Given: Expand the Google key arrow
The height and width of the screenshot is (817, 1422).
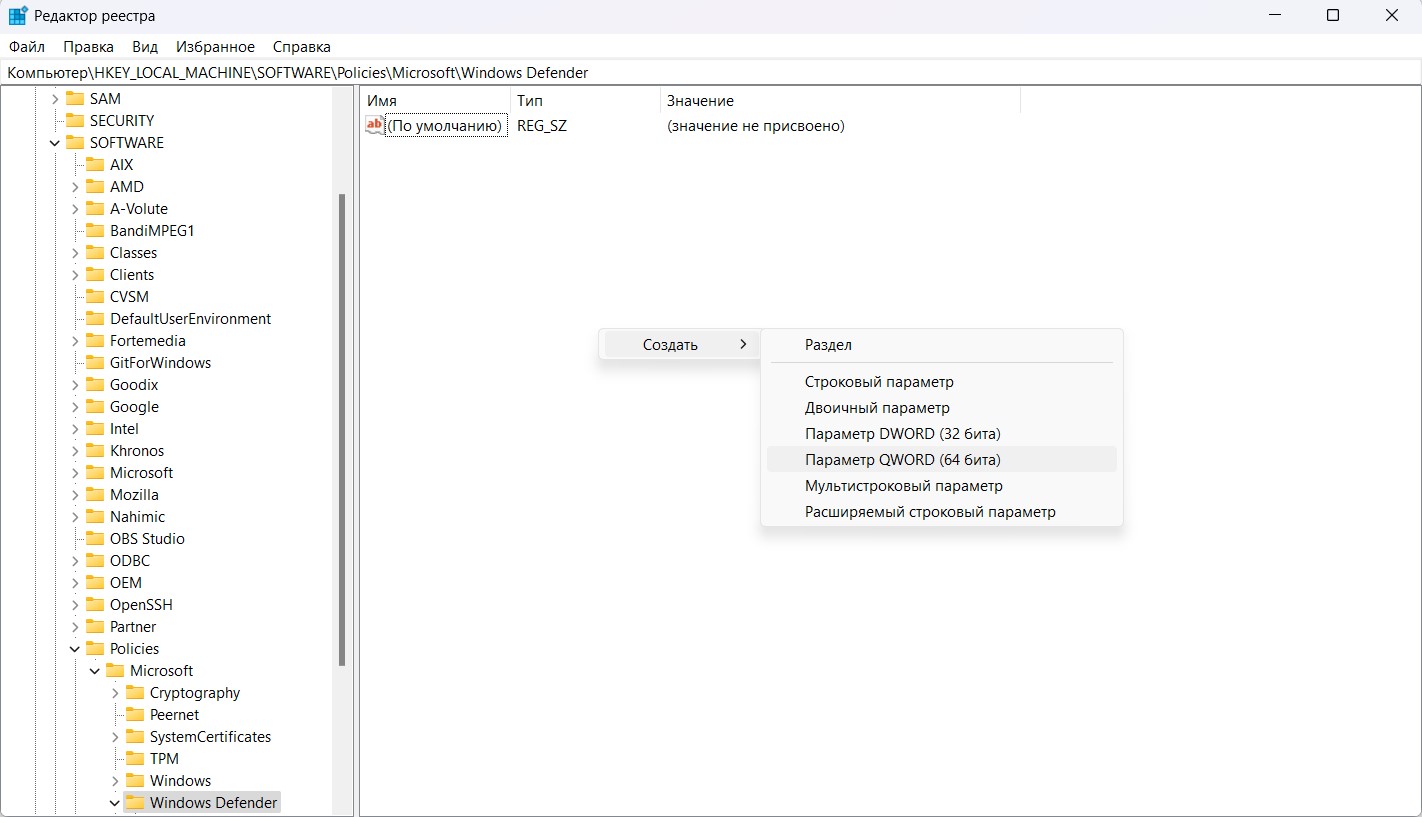Looking at the screenshot, I should [x=75, y=406].
